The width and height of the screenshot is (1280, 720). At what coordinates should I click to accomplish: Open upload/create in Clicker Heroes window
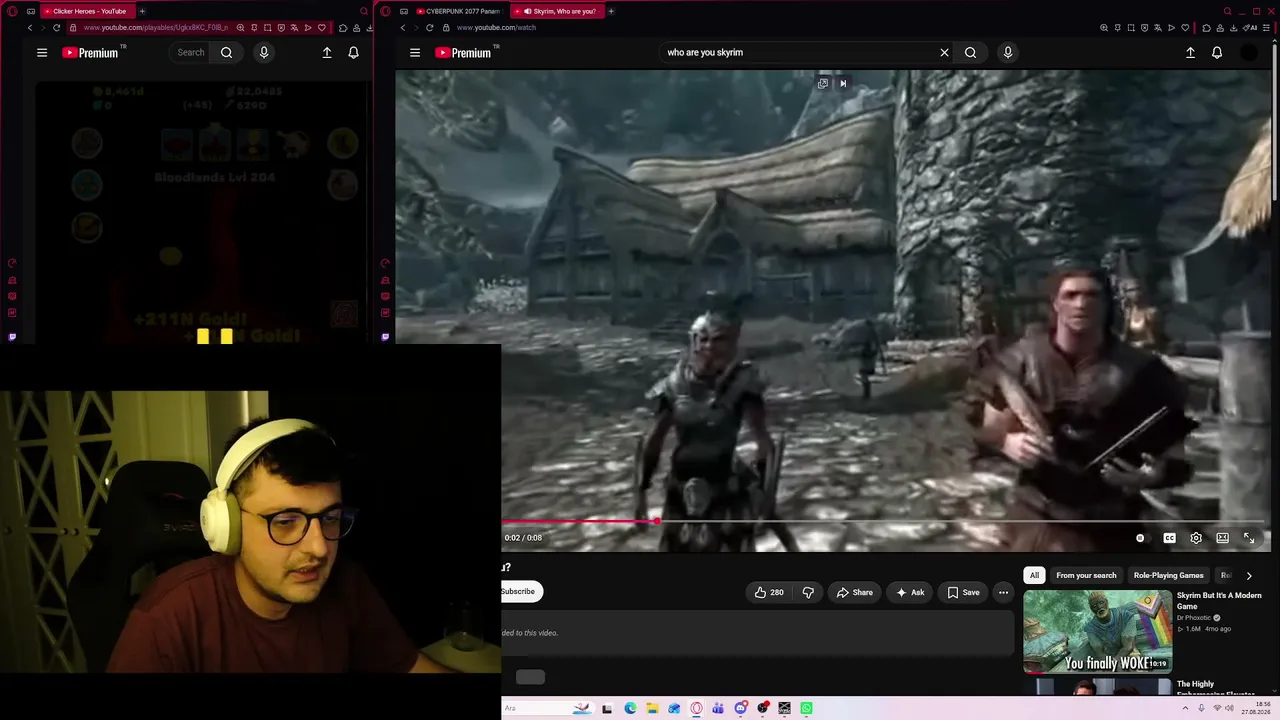(x=327, y=52)
